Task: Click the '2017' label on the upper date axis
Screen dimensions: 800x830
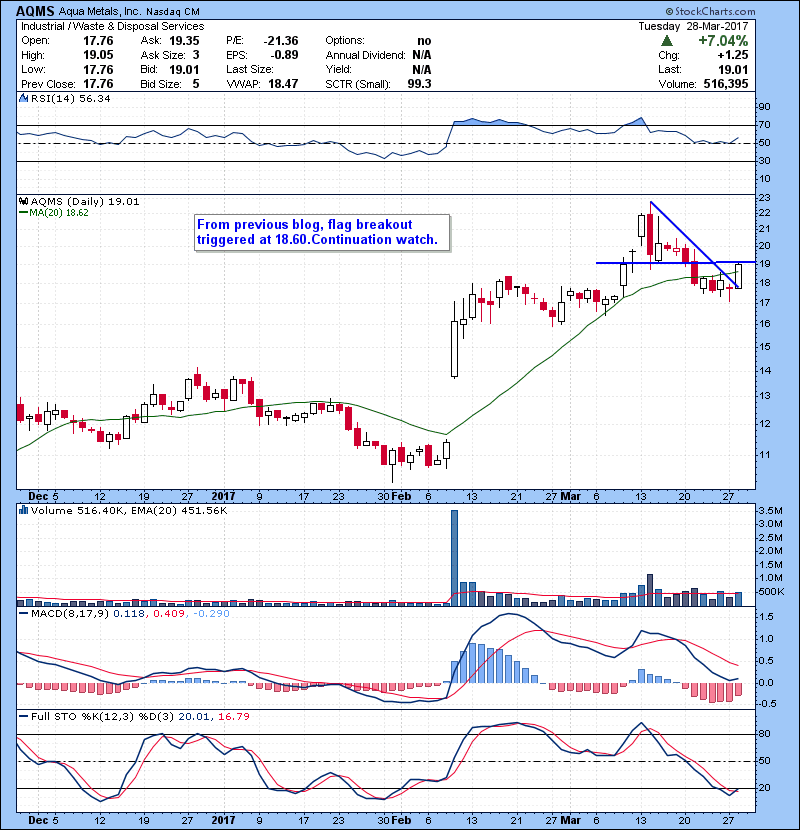Action: coord(223,496)
